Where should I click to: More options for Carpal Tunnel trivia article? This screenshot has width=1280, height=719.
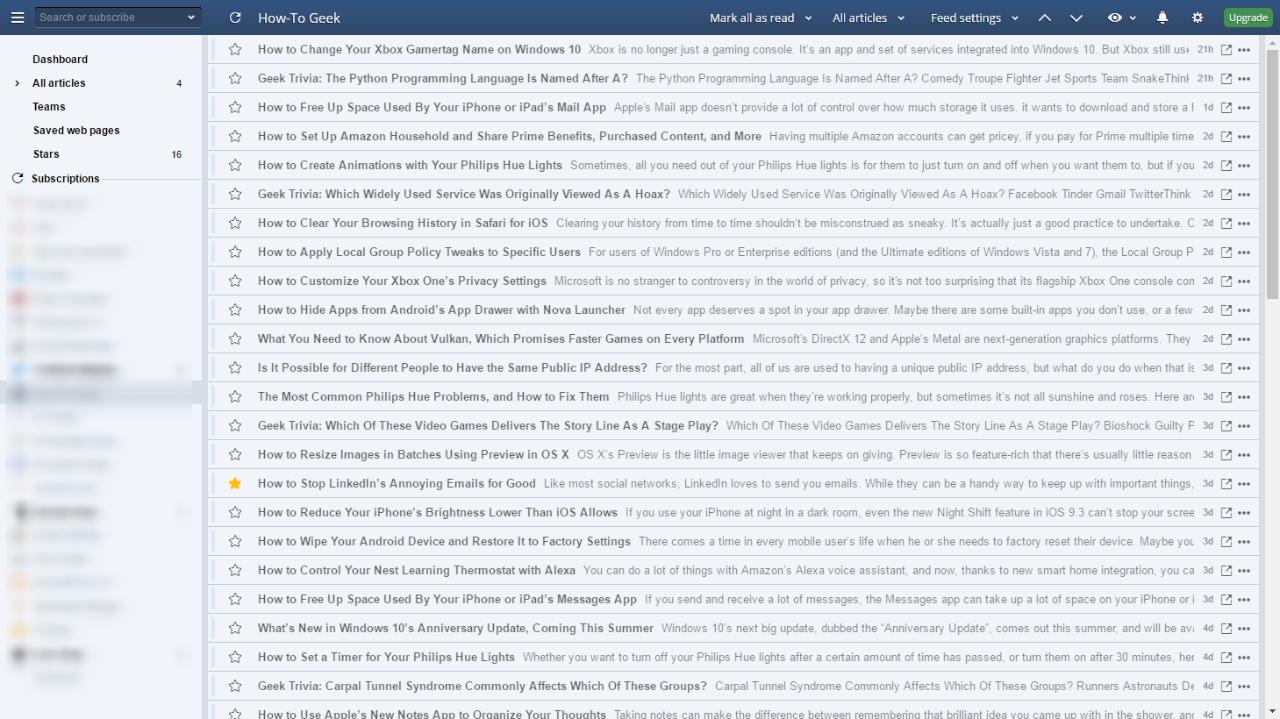[x=1244, y=686]
